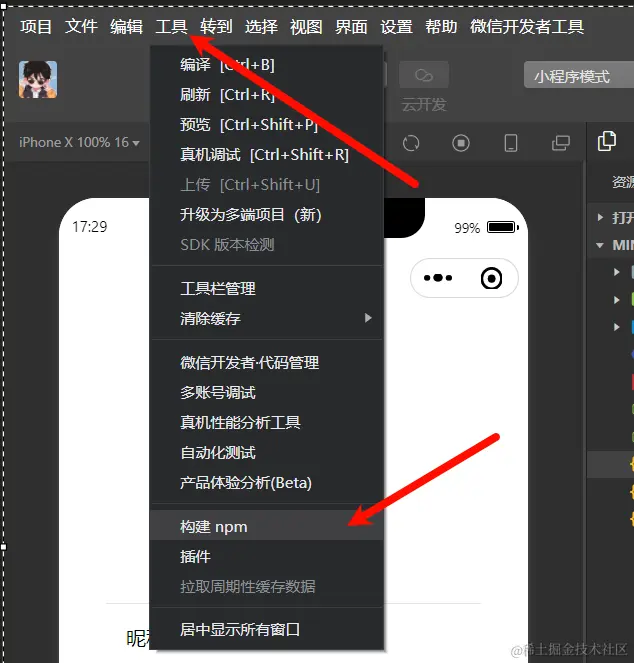Viewport: 634px width, 663px height.
Task: Click the 99% battery text
Action: 467,228
